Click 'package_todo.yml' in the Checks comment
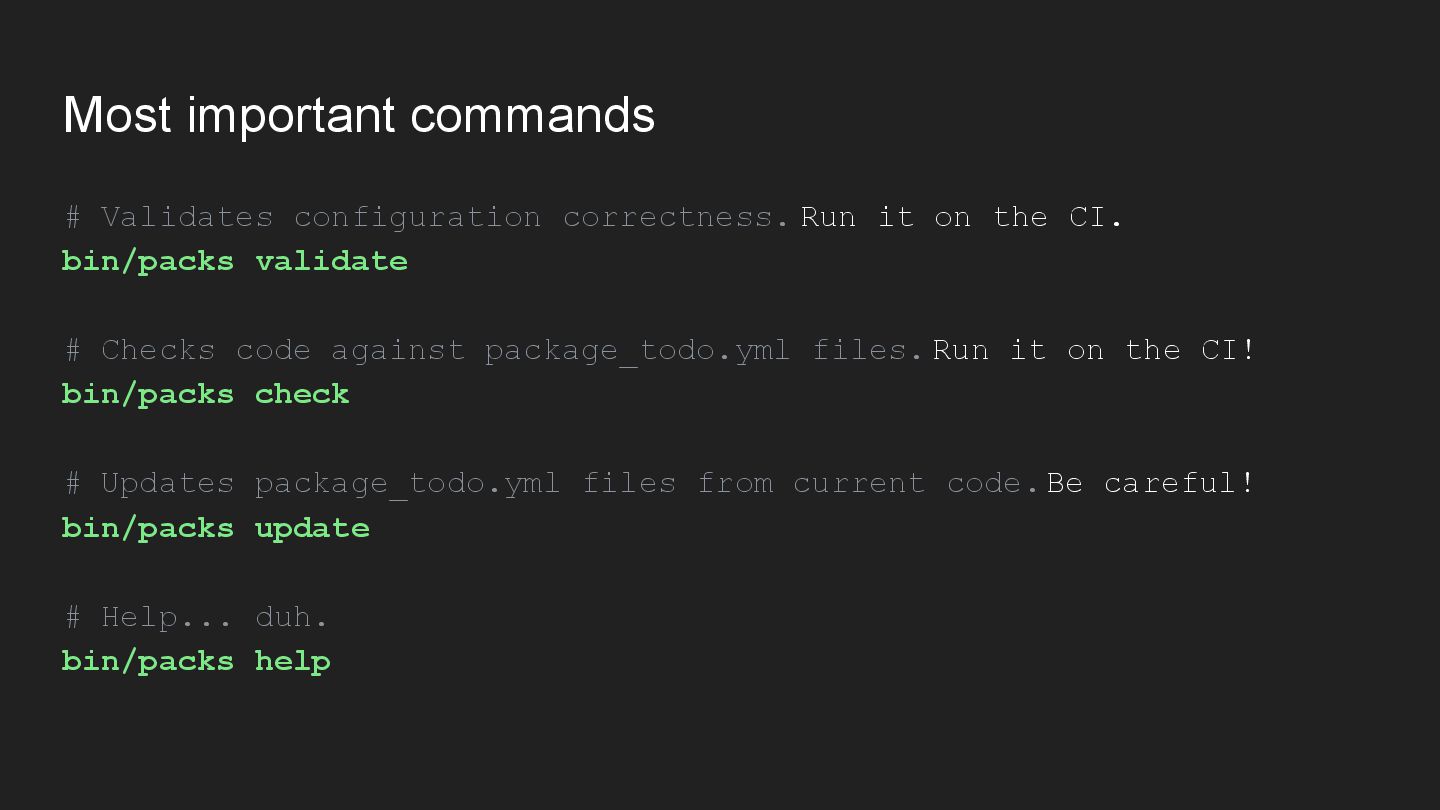1440x810 pixels. (x=637, y=351)
